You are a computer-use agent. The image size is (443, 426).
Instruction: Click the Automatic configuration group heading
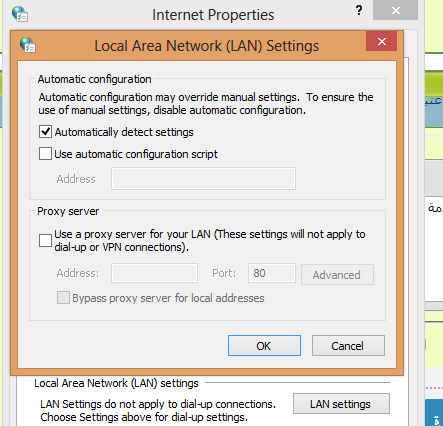pos(95,79)
